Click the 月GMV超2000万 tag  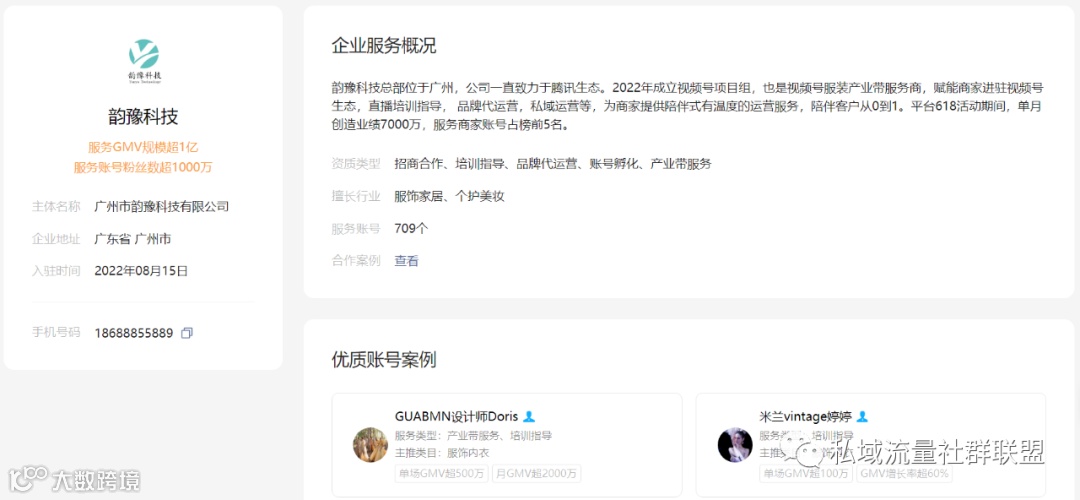click(x=537, y=473)
